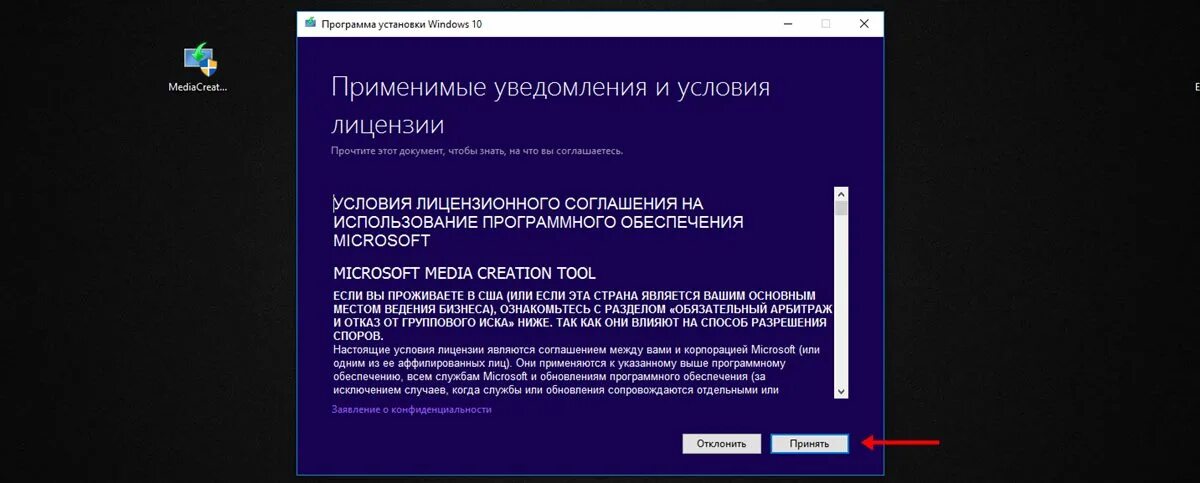The height and width of the screenshot is (483, 1200).
Task: Click the УСЛОВИЯ ЛИЦЕНЗИОННОГО СОГЛАШЕНИЯ heading
Action: 538,221
